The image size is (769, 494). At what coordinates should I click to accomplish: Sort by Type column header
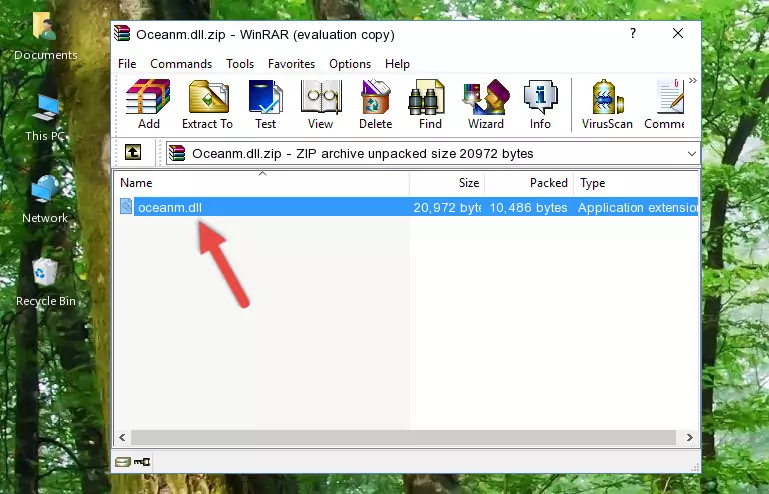point(636,183)
